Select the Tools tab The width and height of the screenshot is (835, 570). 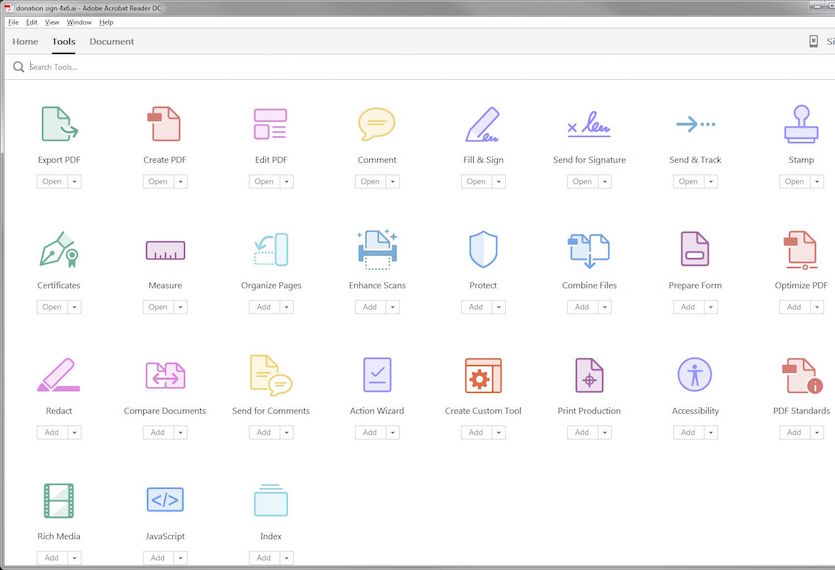[x=63, y=42]
